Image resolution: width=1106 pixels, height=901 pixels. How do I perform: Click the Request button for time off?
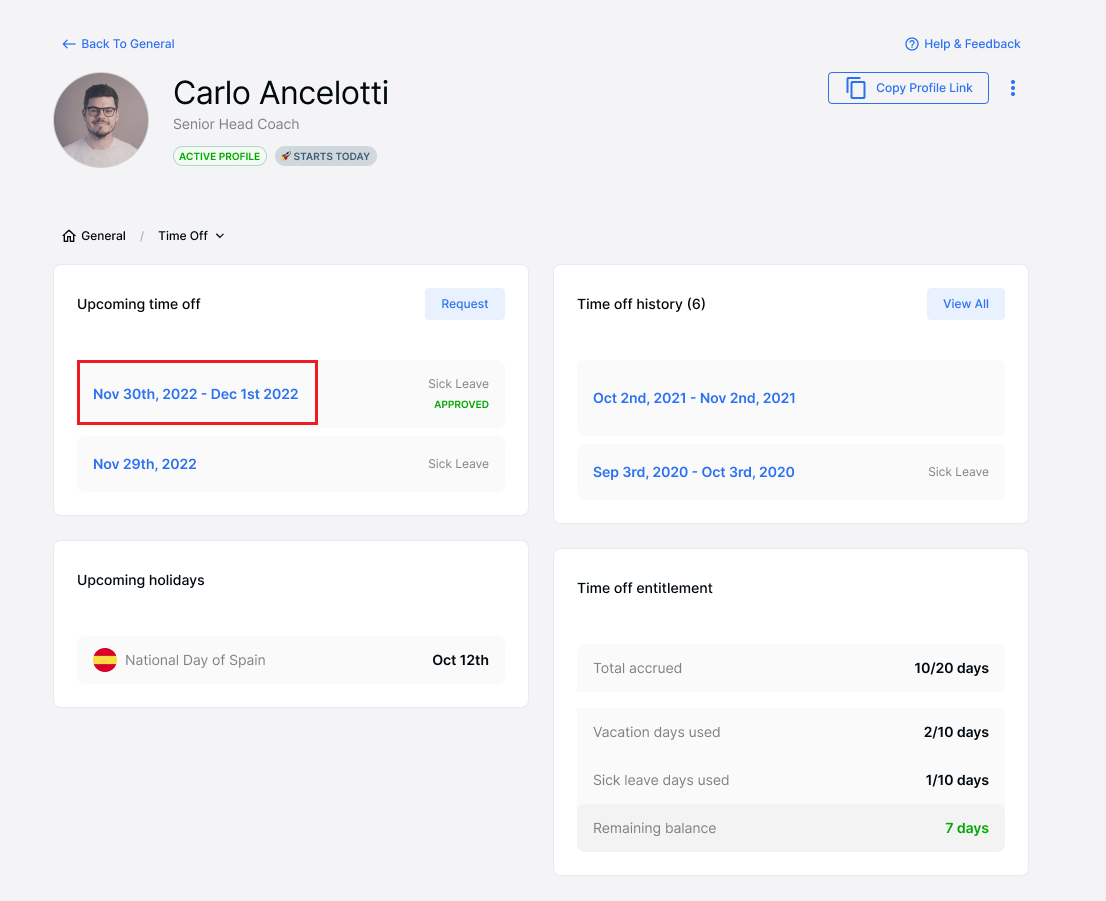coord(464,304)
